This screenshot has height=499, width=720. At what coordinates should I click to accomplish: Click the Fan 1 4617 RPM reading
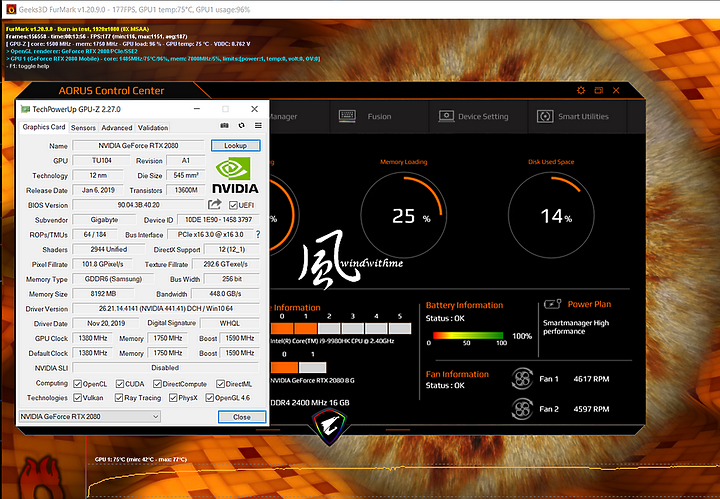(x=591, y=379)
